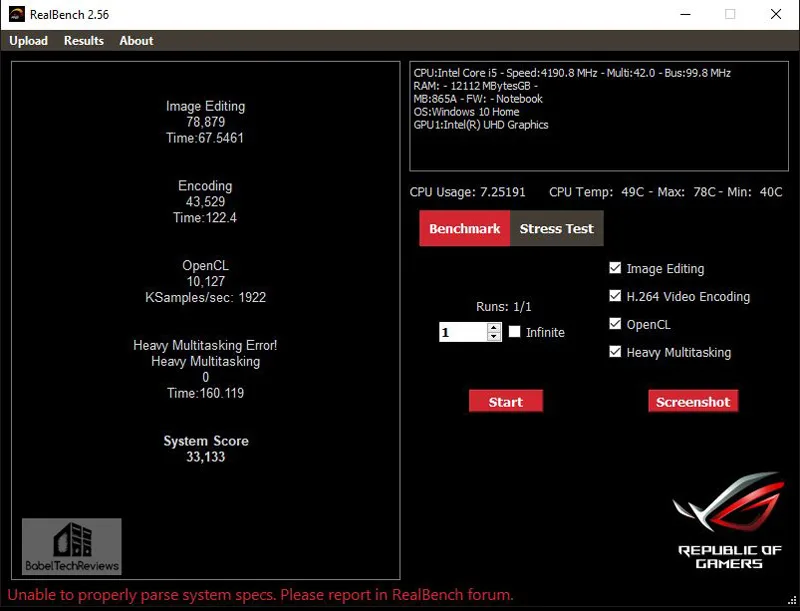Increase runs with the up arrow
The width and height of the screenshot is (800, 611).
(x=493, y=327)
